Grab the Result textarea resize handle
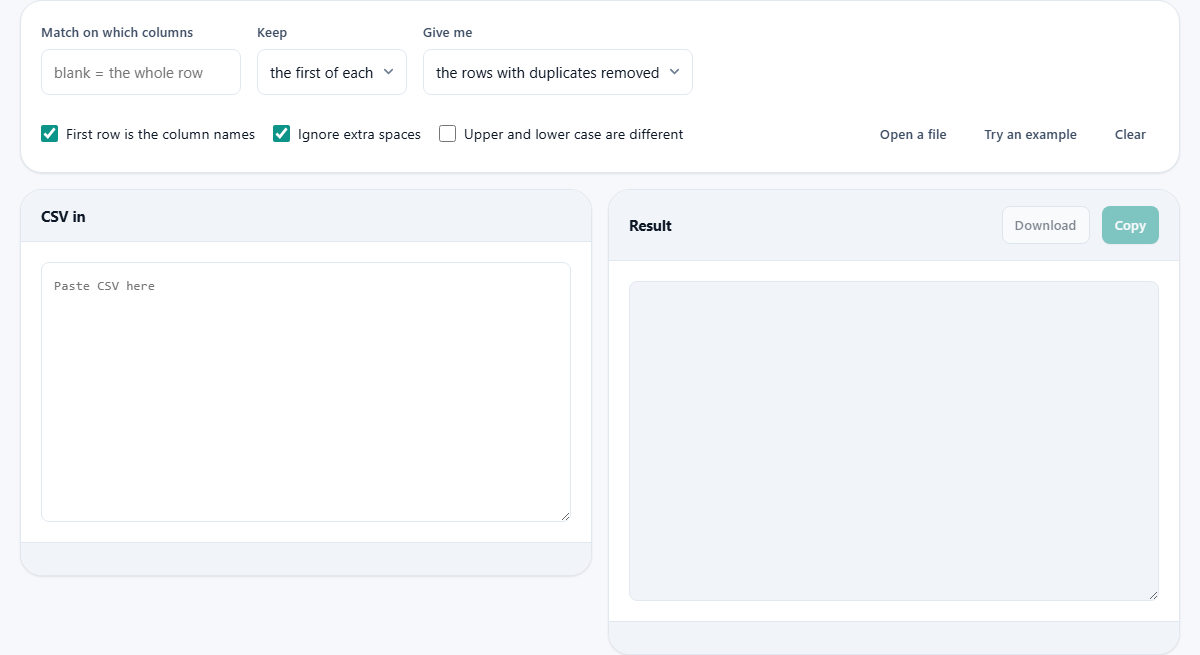1200x655 pixels. pyautogui.click(x=1153, y=595)
